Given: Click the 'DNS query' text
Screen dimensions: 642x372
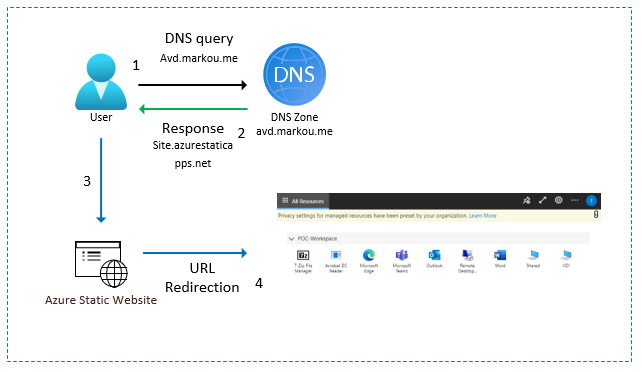Looking at the screenshot, I should (199, 39).
